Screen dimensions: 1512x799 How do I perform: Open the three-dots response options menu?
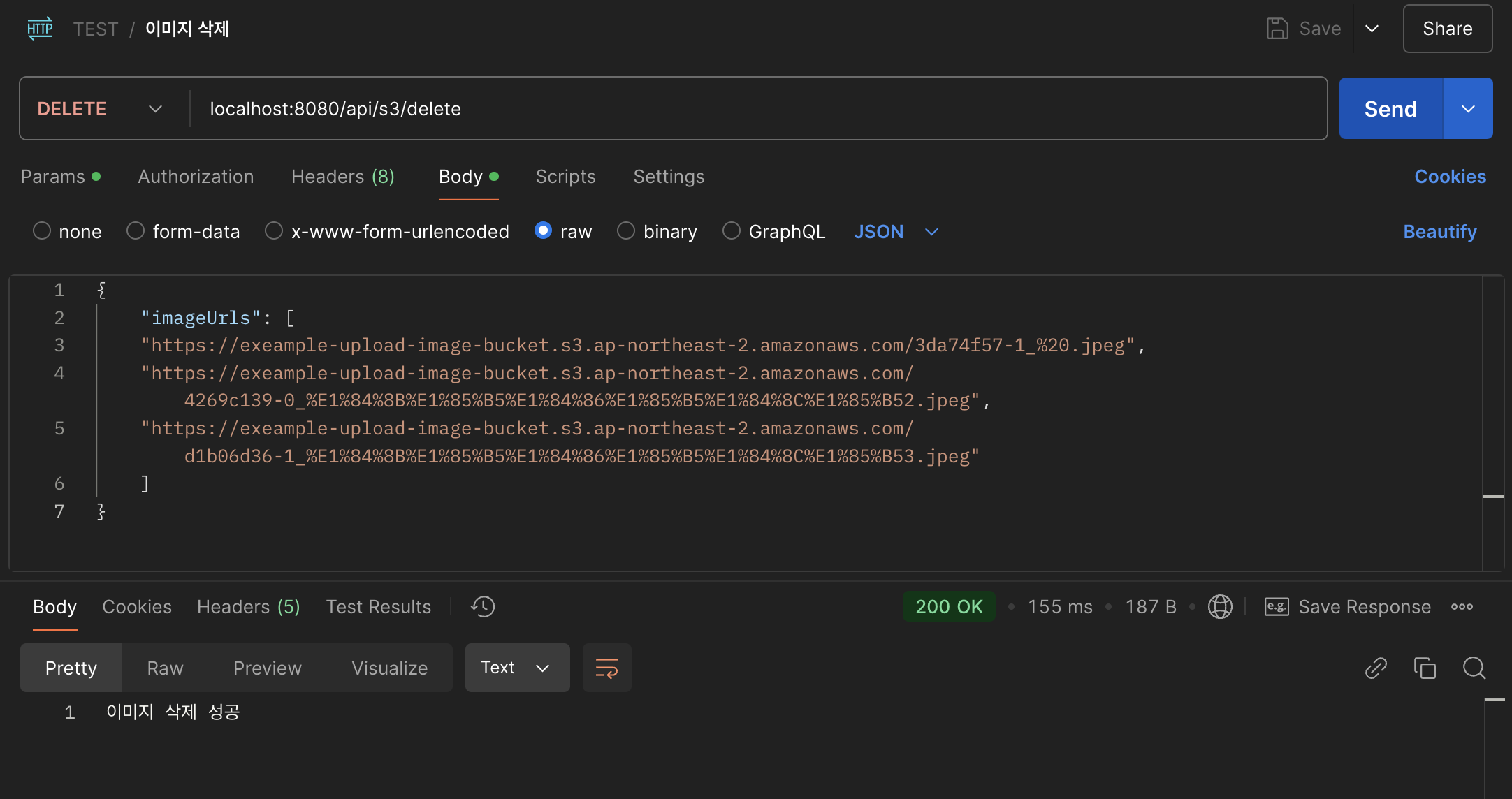pyautogui.click(x=1462, y=606)
